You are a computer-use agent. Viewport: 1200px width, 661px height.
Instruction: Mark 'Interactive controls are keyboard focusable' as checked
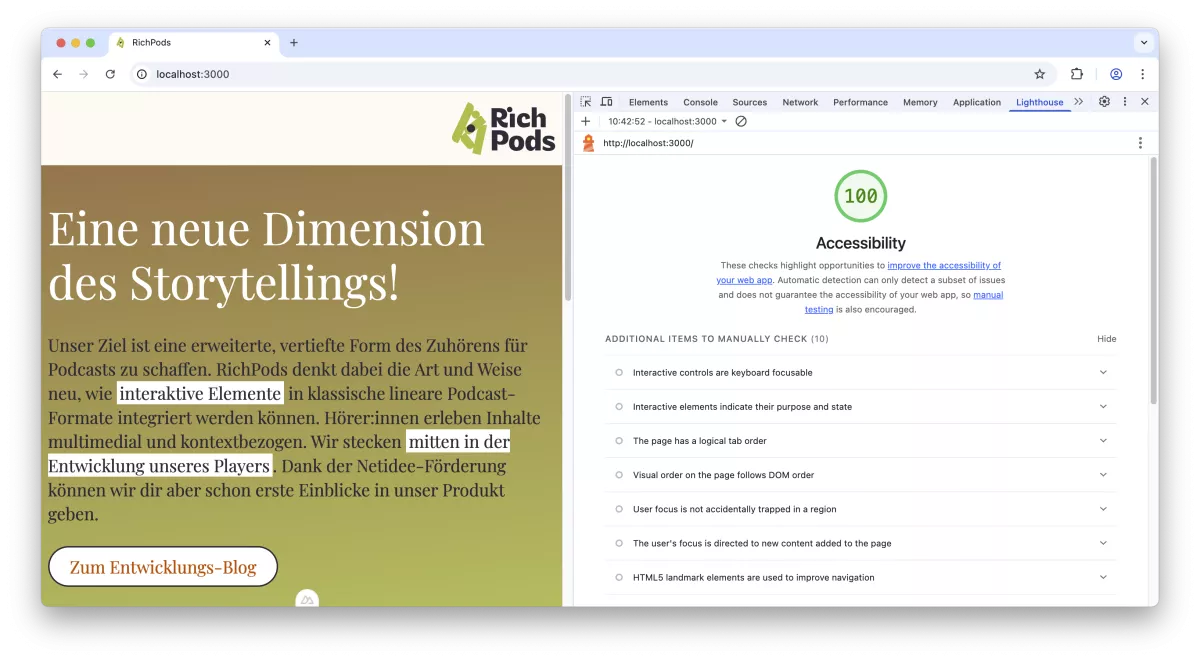618,372
